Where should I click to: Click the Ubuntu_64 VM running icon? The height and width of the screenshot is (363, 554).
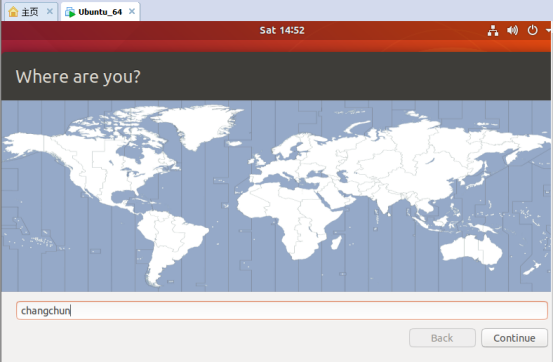coord(70,12)
